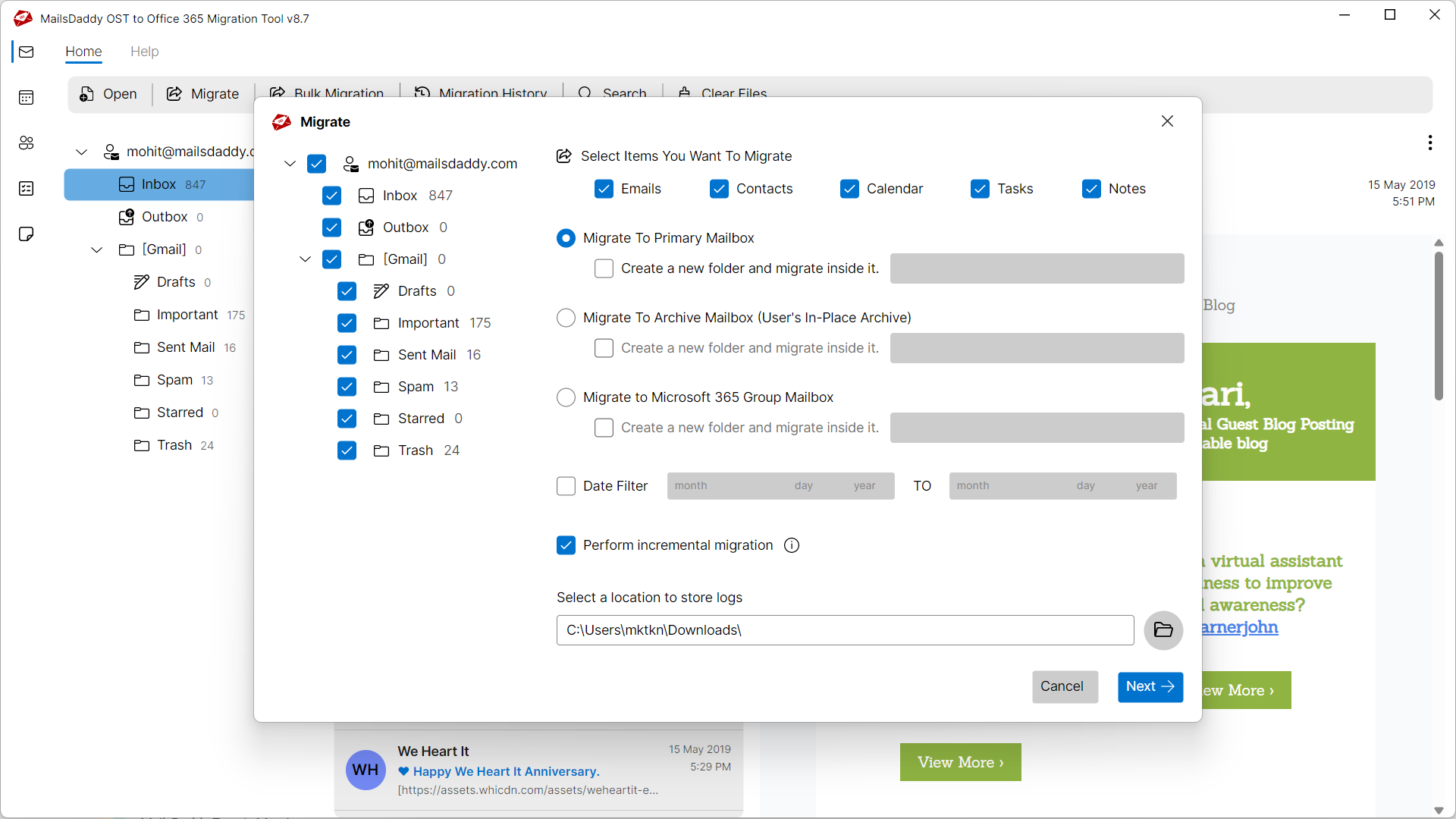Click the Search toolbar item
This screenshot has height=819, width=1456.
(x=612, y=93)
